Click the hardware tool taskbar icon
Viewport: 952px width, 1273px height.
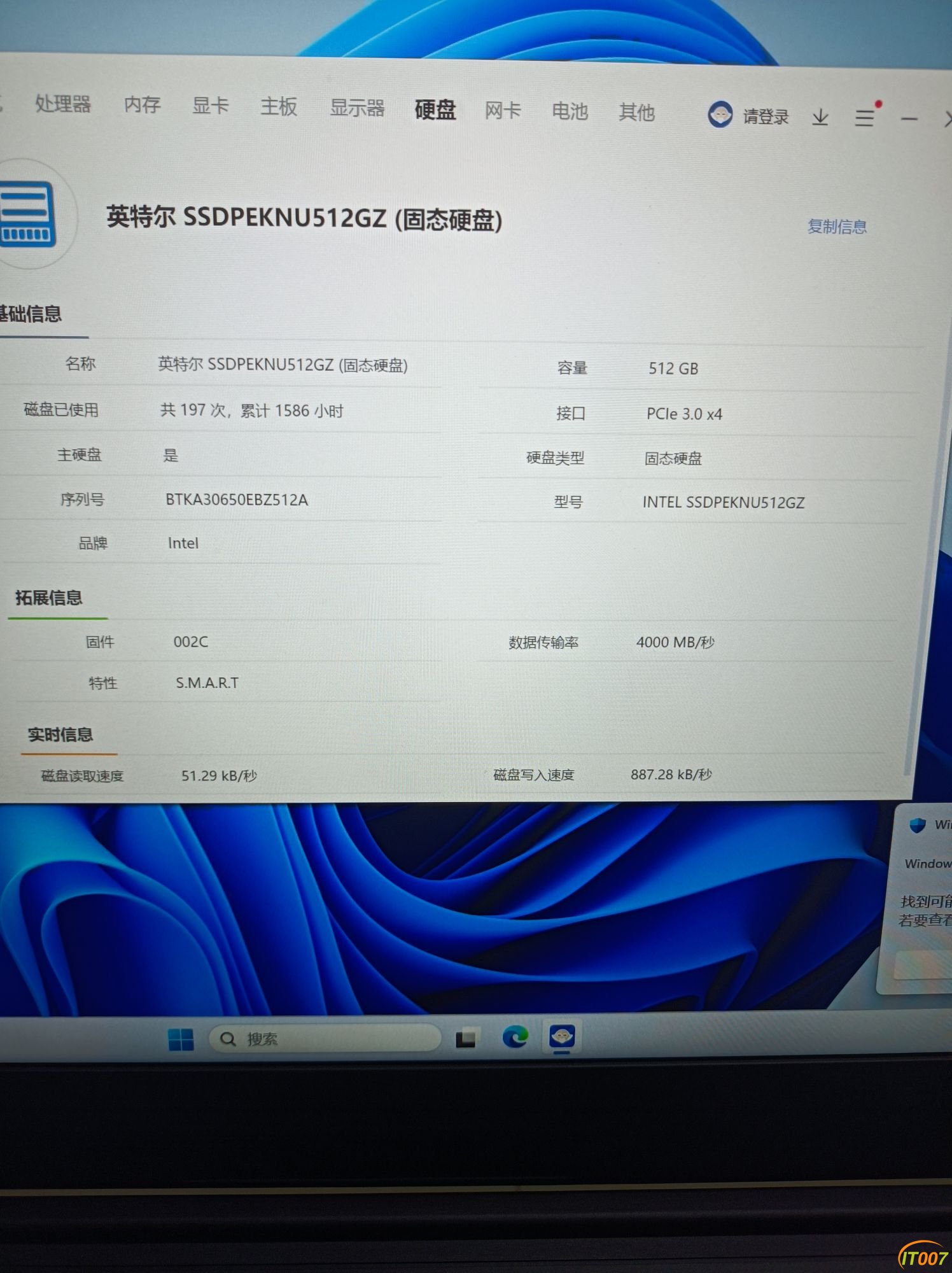562,1037
